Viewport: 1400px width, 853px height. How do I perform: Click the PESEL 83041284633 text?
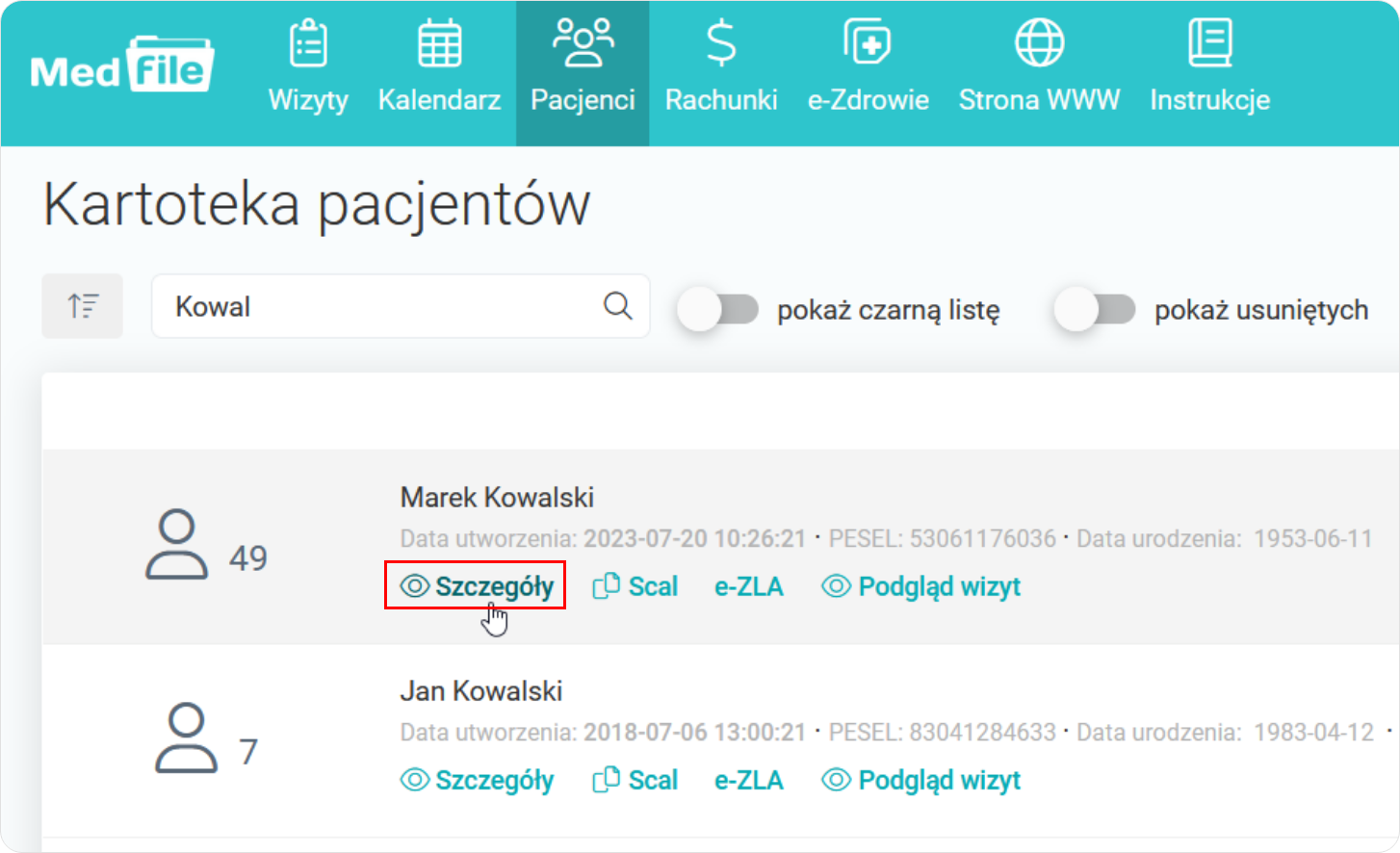pos(943,732)
